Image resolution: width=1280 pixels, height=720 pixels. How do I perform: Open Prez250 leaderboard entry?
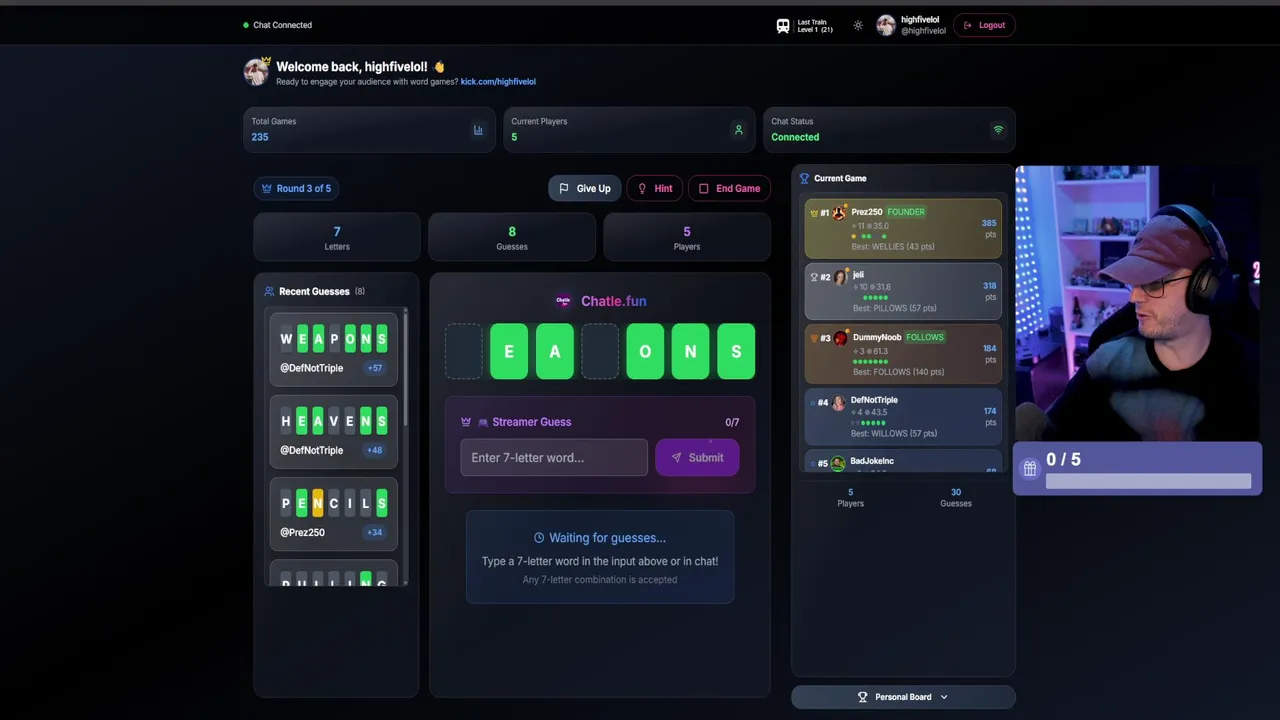[903, 229]
